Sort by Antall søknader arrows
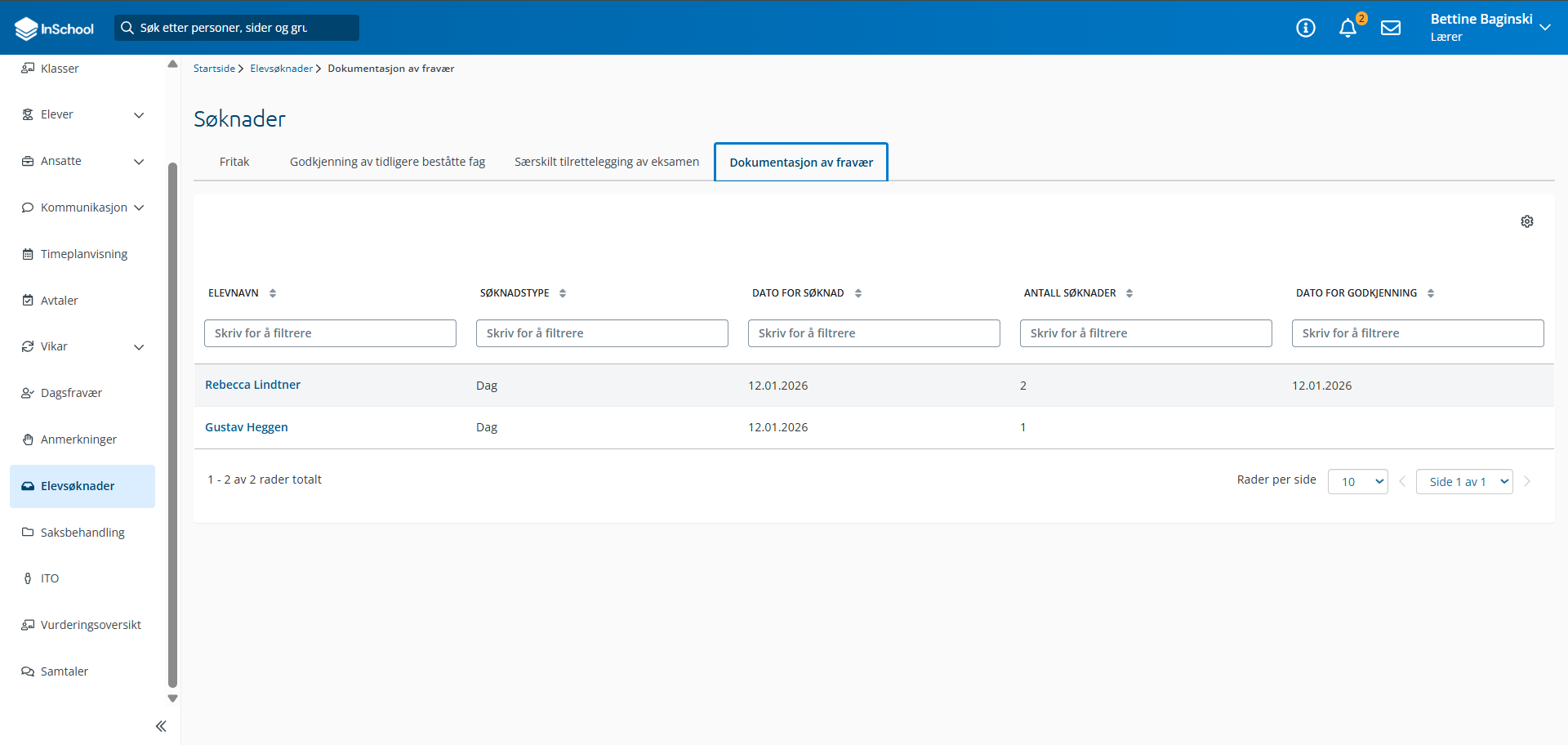1568x745 pixels. coord(1129,293)
